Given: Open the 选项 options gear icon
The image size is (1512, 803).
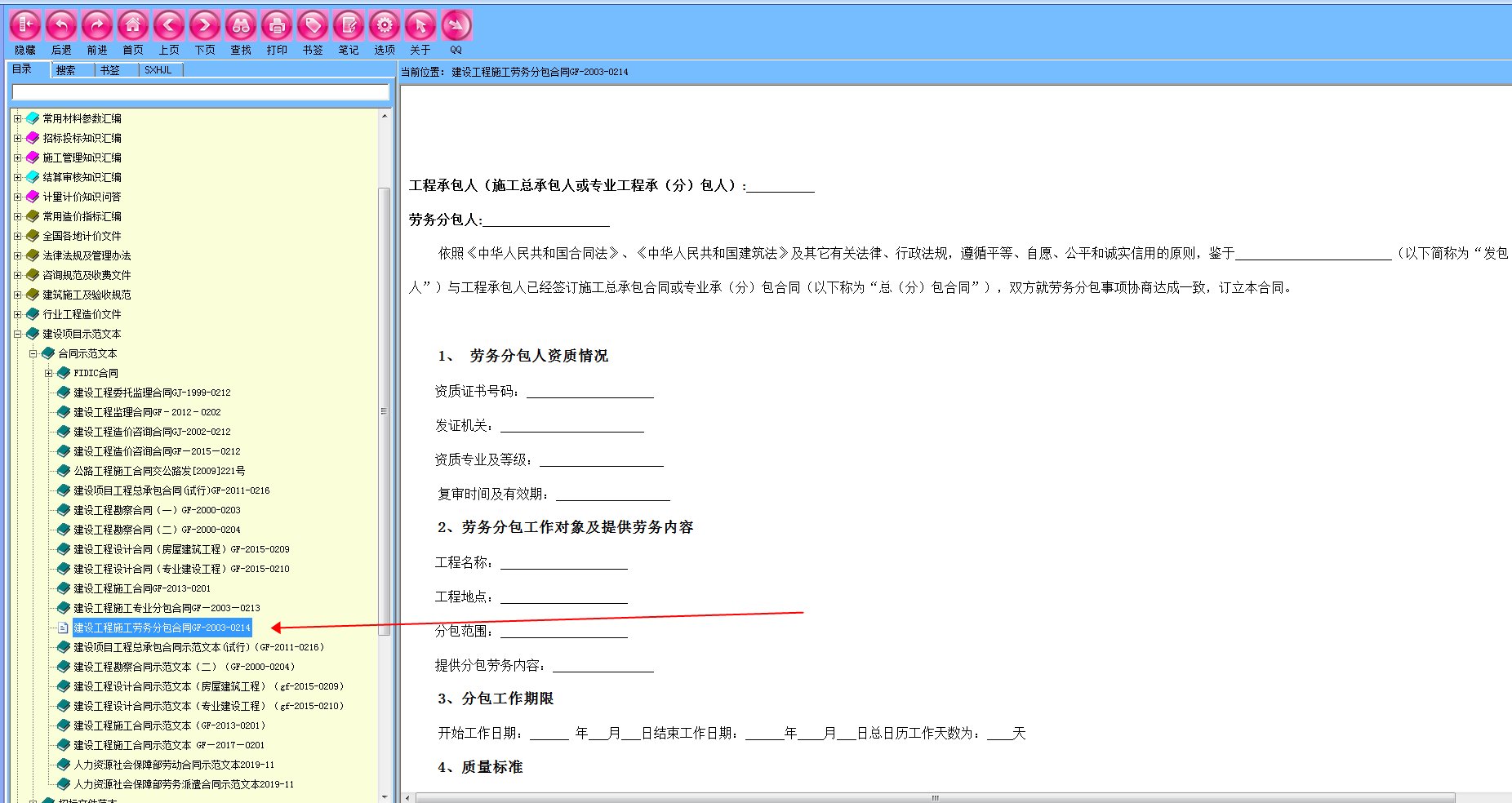Looking at the screenshot, I should point(385,25).
